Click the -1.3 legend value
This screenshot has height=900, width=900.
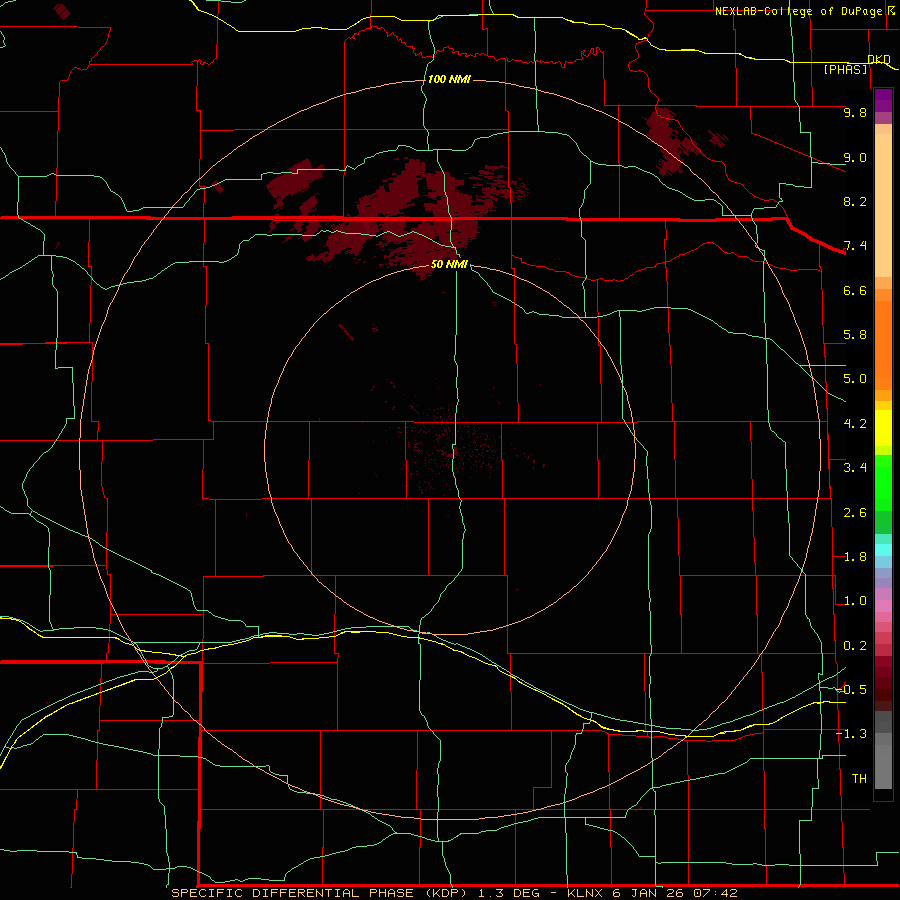click(x=851, y=734)
